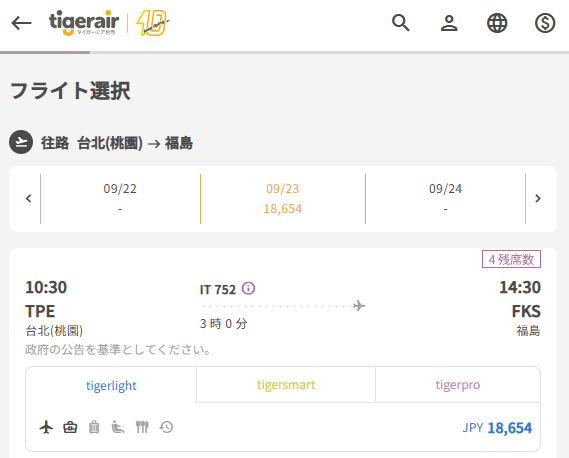The height and width of the screenshot is (458, 569).
Task: Select the 09/24 date cell
Action: (445, 199)
